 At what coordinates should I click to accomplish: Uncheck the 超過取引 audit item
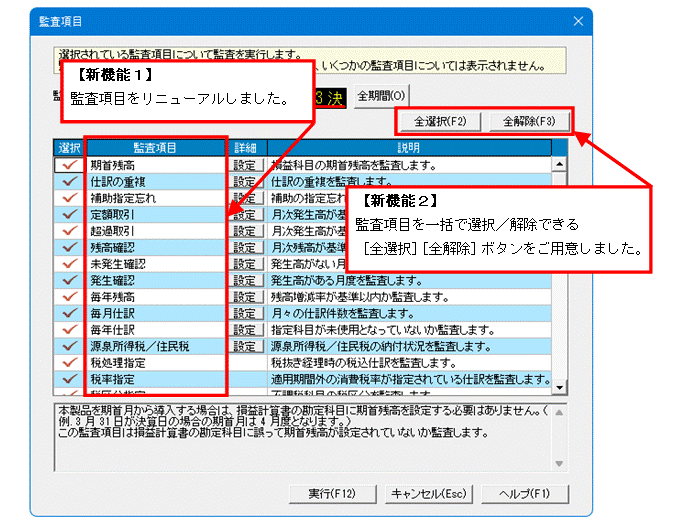69,231
